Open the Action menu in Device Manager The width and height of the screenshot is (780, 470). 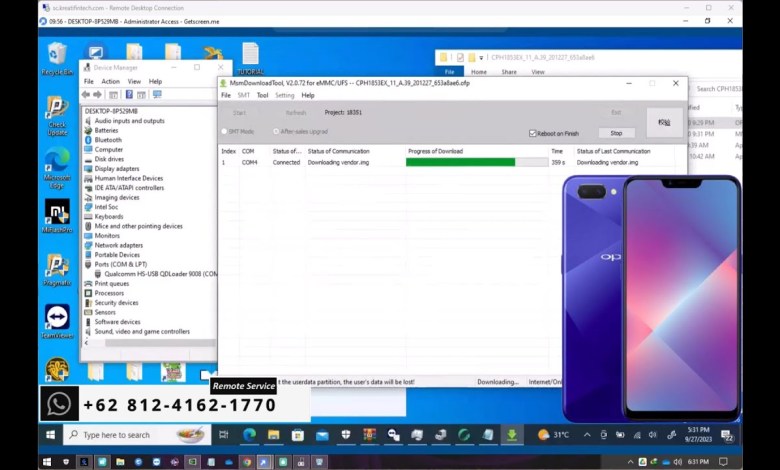coord(110,81)
